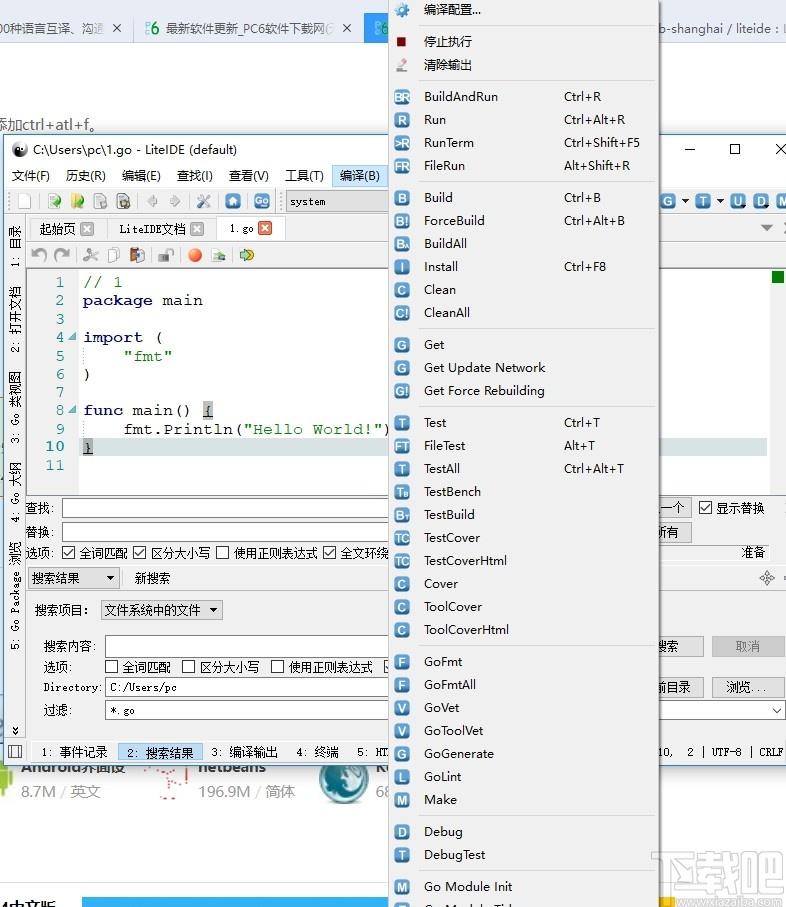The image size is (786, 907).
Task: Click the GoLint icon
Action: (x=402, y=777)
